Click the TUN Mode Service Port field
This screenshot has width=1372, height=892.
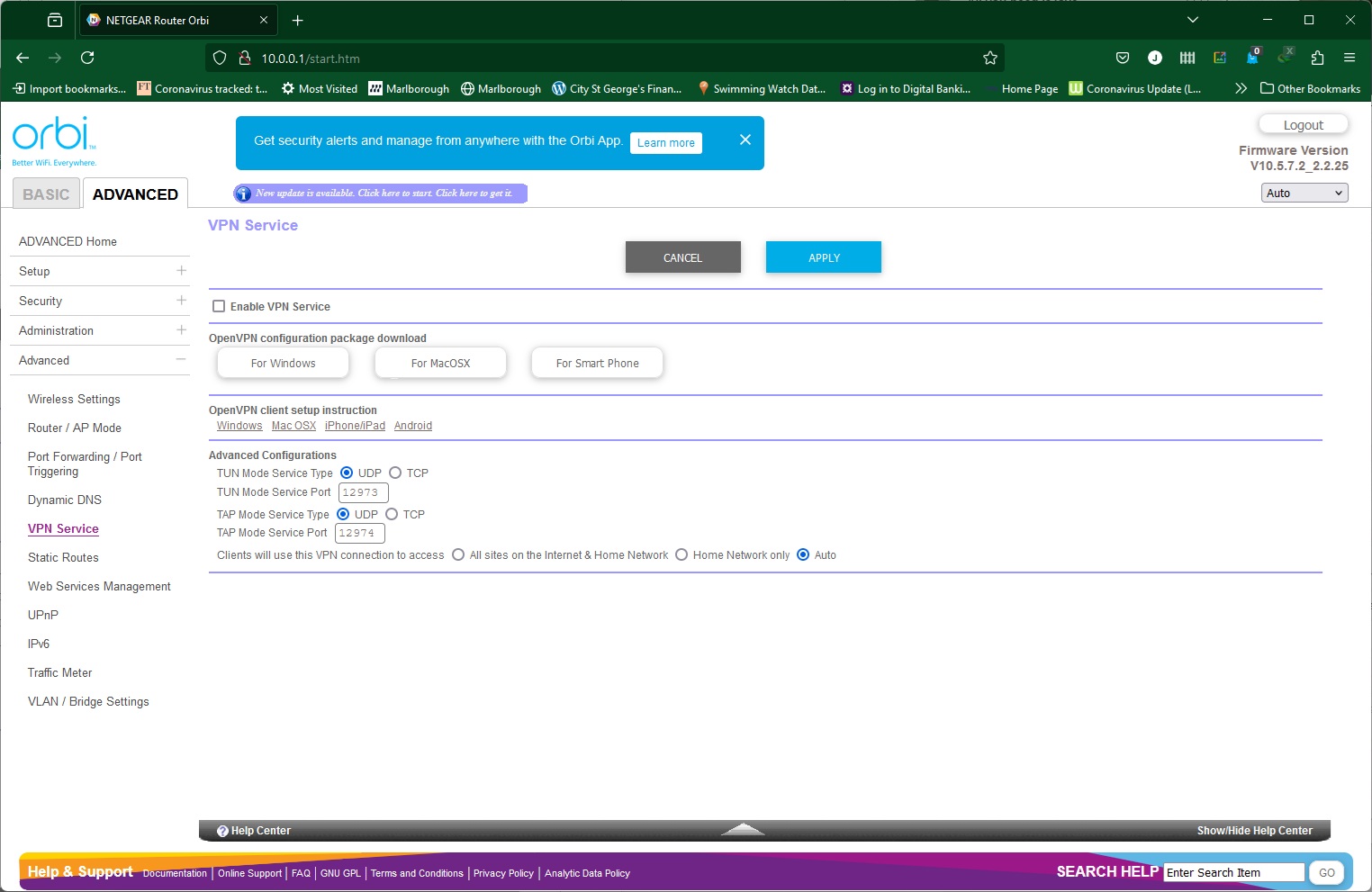pyautogui.click(x=364, y=492)
